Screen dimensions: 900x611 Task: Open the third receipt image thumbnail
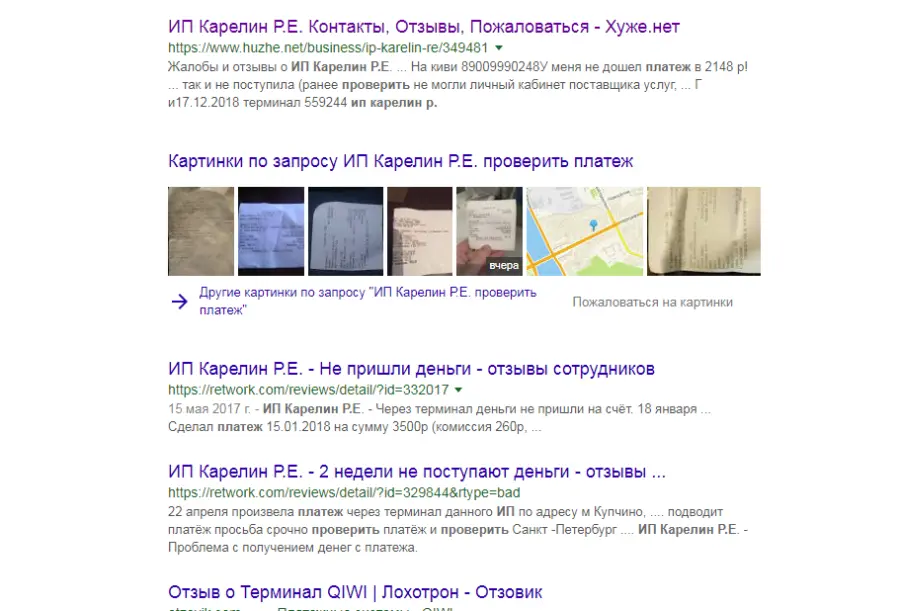click(x=346, y=231)
